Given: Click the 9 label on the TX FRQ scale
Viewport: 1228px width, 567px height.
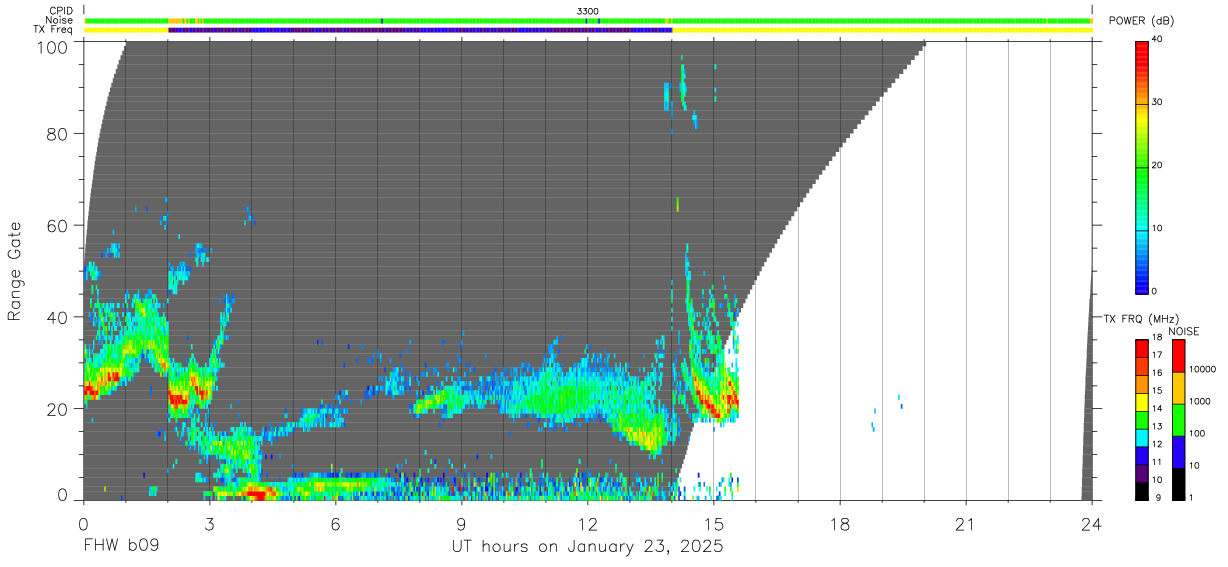Looking at the screenshot, I should (1157, 498).
